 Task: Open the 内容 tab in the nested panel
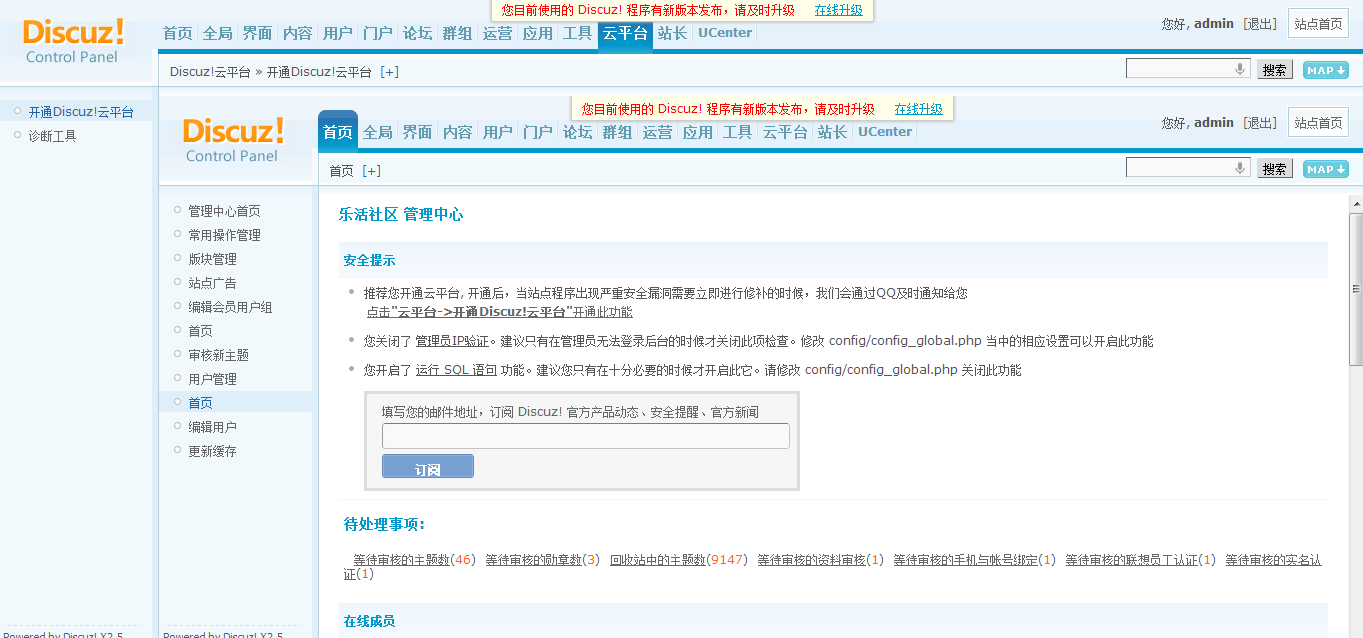tap(457, 132)
